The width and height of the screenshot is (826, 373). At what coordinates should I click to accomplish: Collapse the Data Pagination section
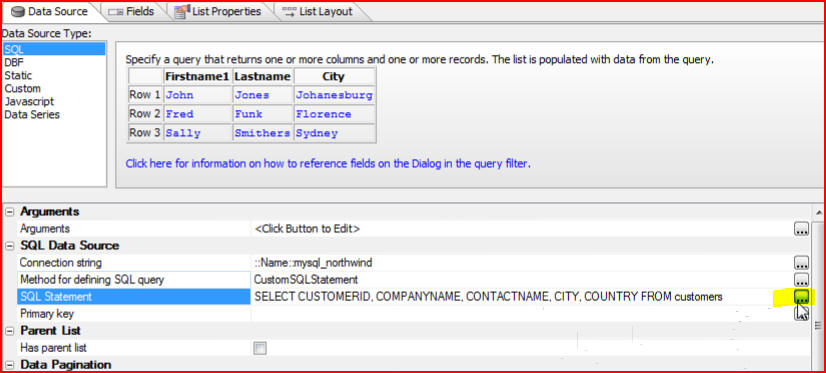click(9, 365)
